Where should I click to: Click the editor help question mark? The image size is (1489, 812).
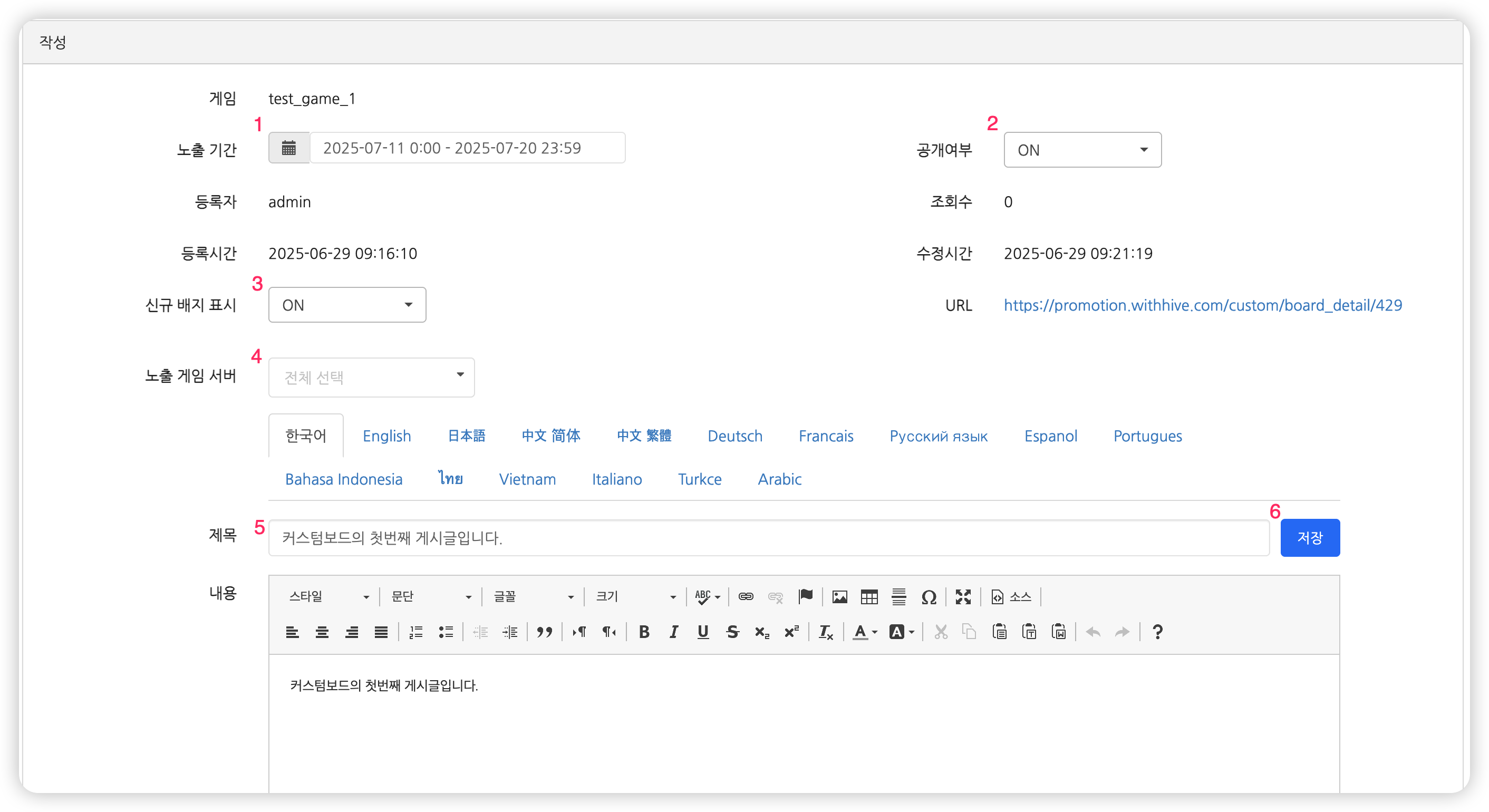coord(1157,632)
